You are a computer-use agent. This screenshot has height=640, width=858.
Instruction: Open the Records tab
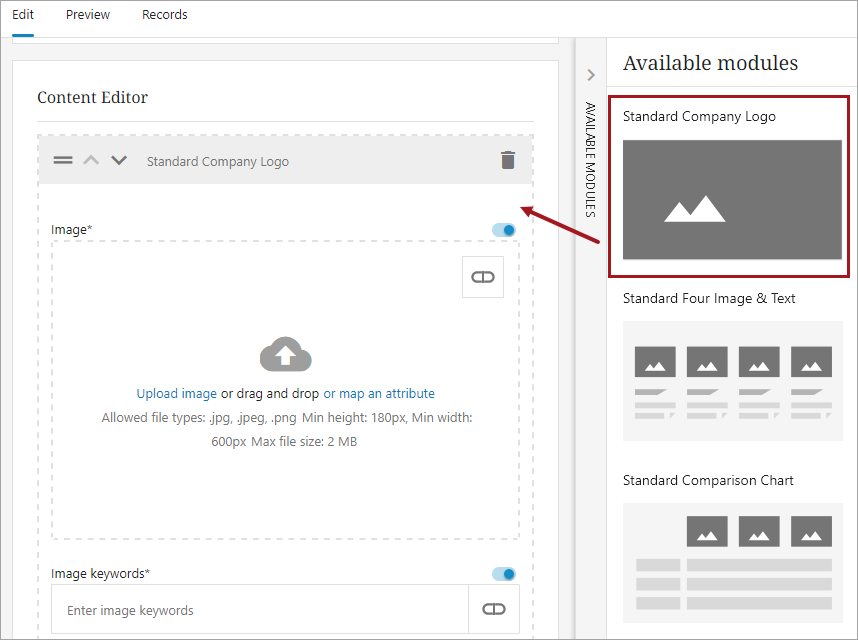[x=165, y=15]
